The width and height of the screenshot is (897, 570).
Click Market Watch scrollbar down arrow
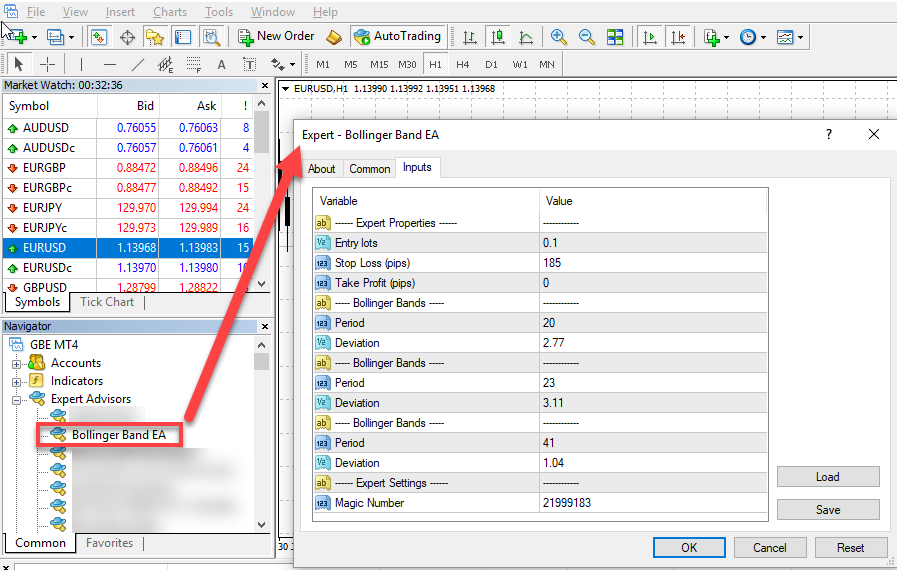coord(261,284)
